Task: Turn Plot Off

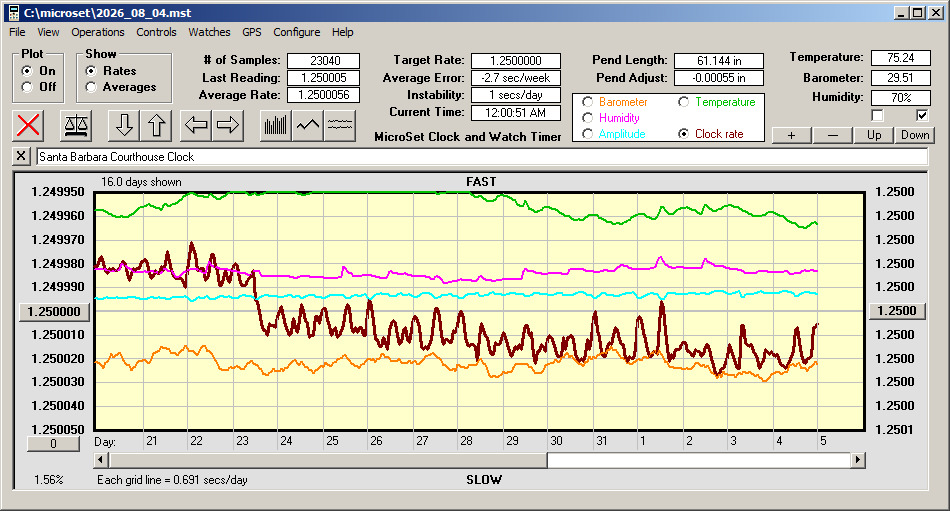Action: 27,87
